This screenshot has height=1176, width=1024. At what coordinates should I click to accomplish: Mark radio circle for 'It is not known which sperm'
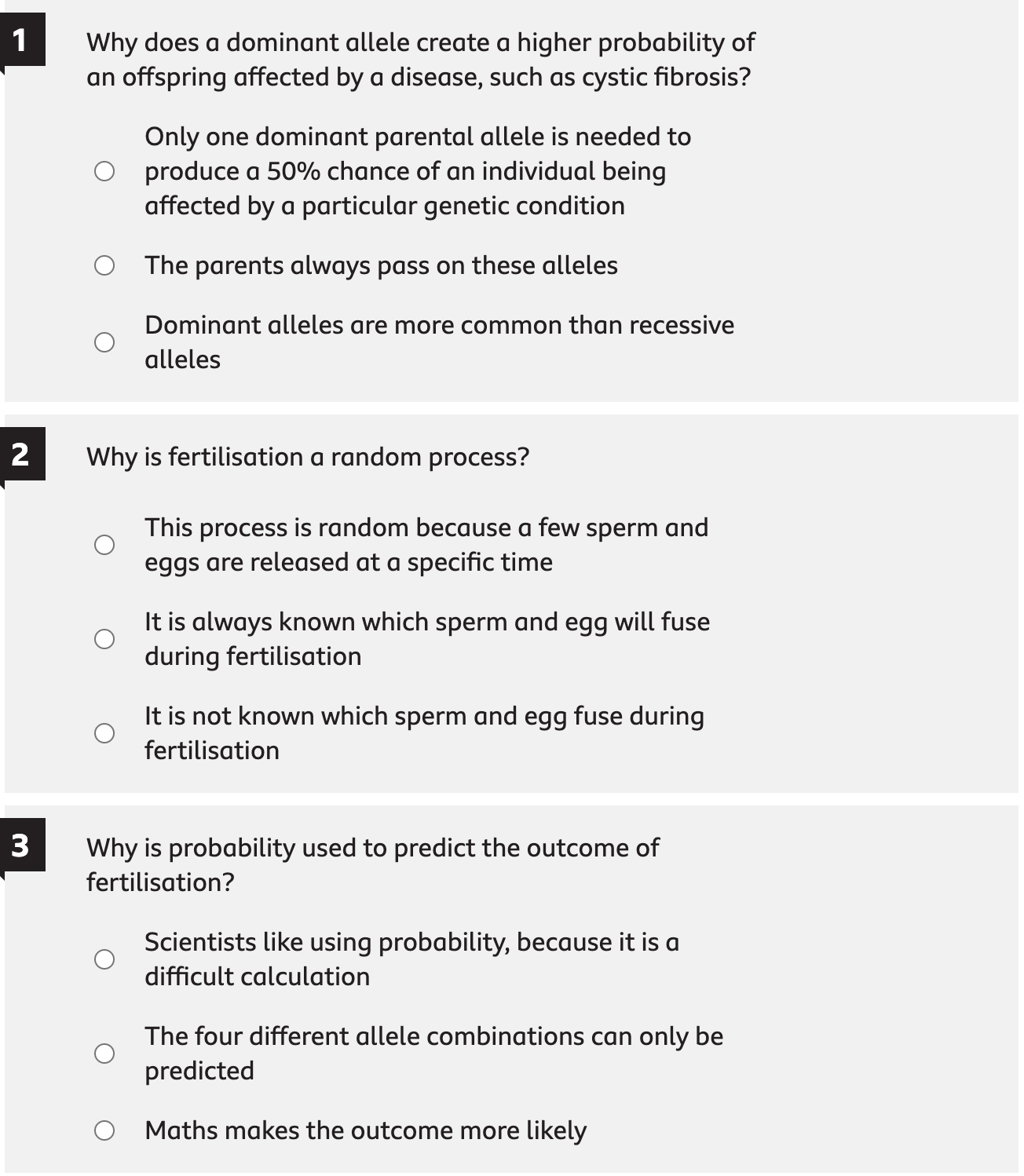pos(104,733)
